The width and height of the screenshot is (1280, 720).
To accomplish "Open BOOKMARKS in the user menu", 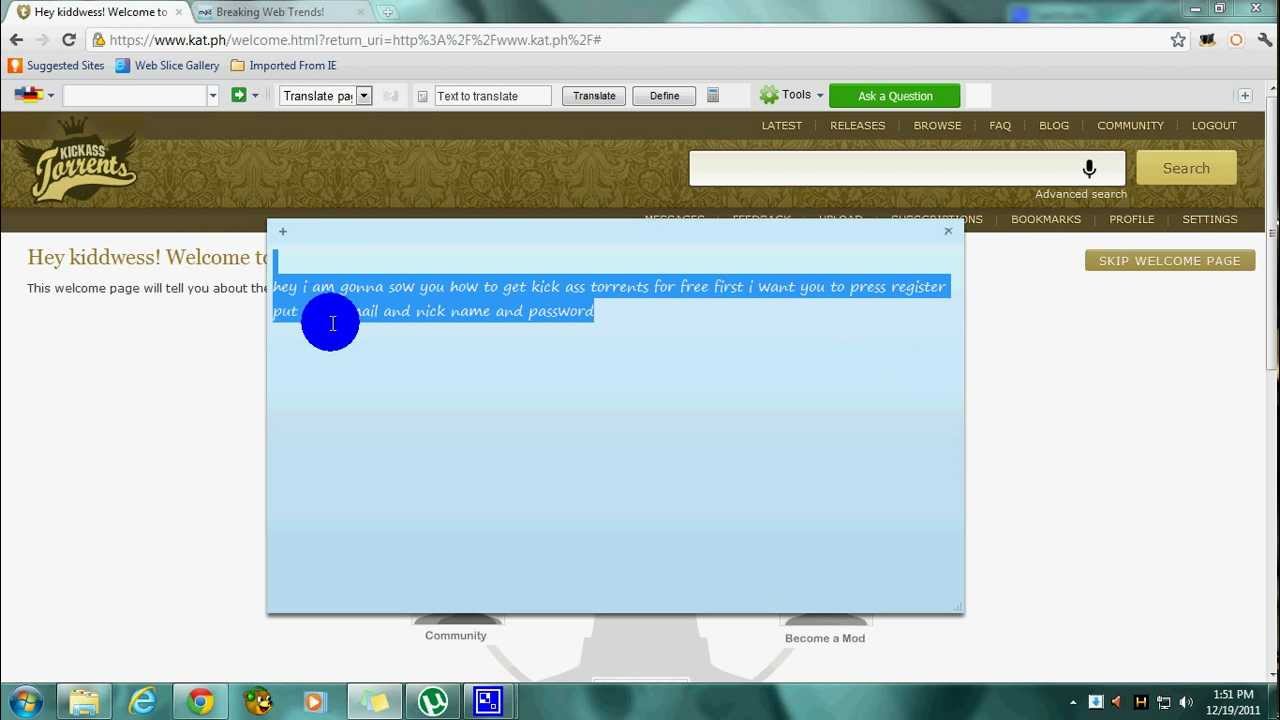I will pos(1046,219).
